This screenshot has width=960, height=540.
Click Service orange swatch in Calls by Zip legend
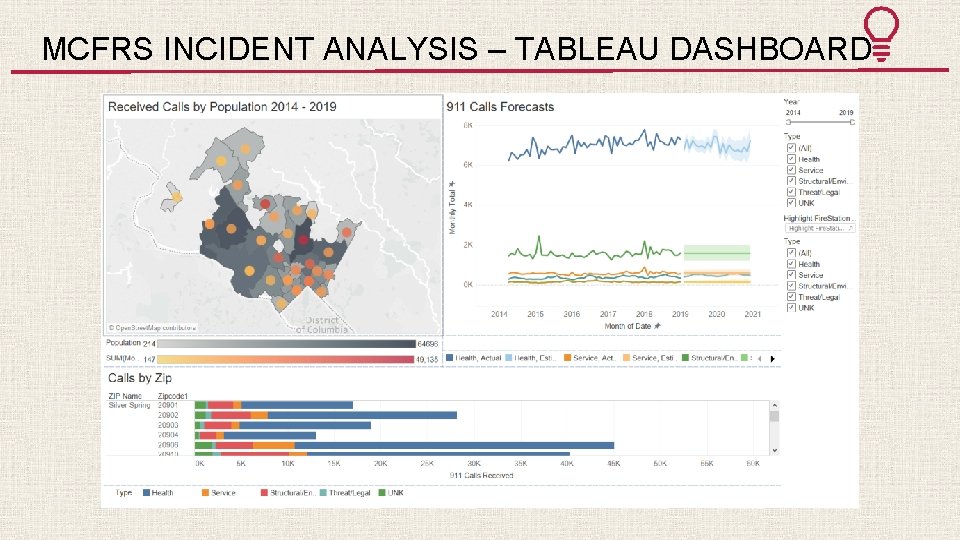pos(206,493)
